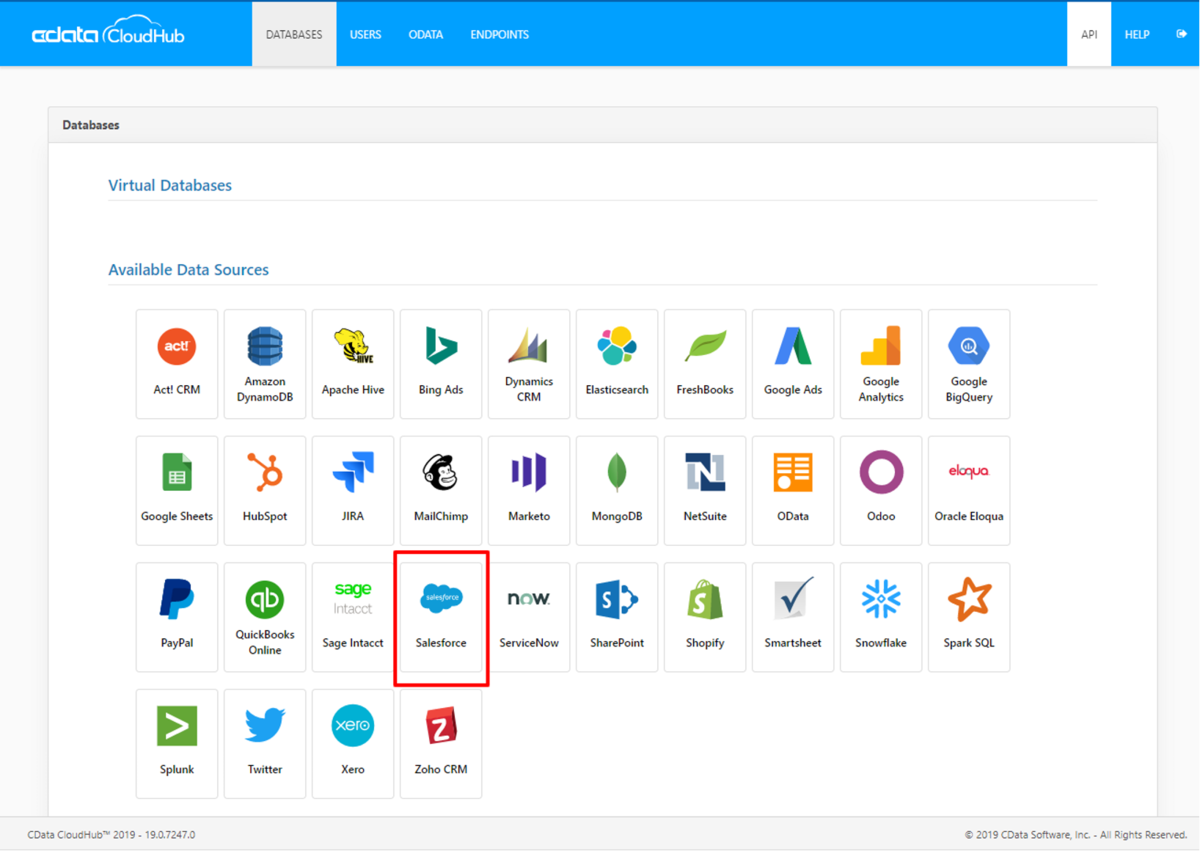Go to the Databases tab
This screenshot has width=1200, height=851.
pos(294,34)
